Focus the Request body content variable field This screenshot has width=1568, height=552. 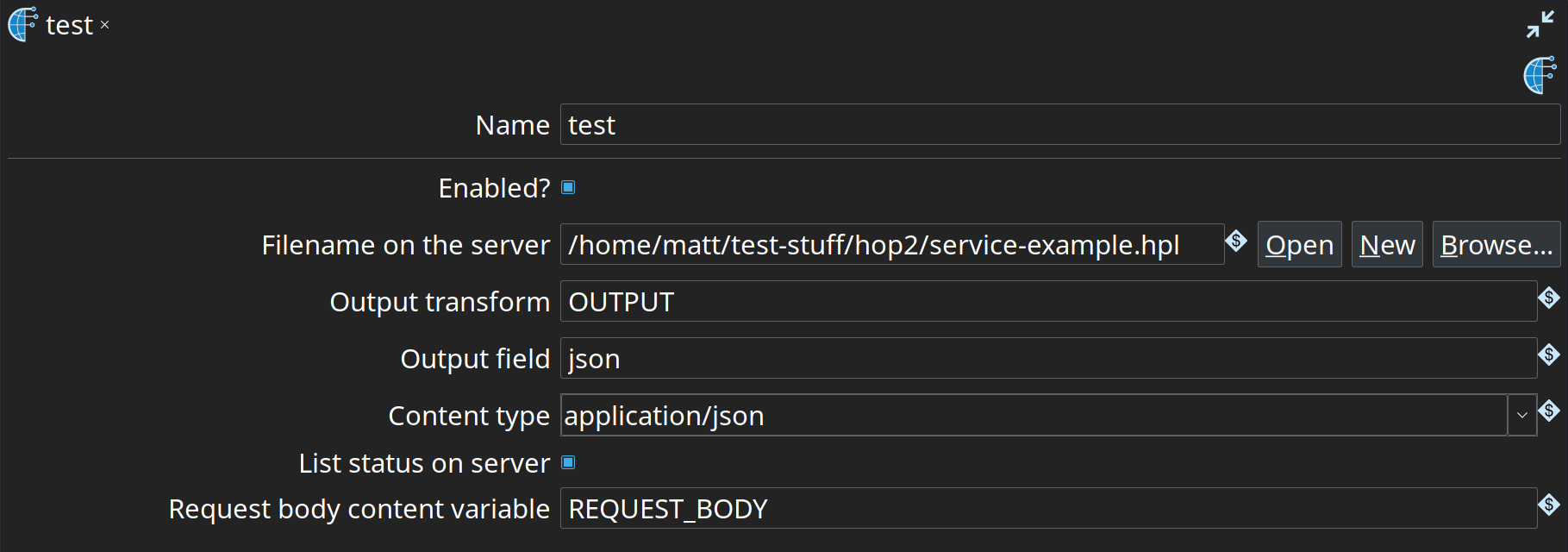1047,509
